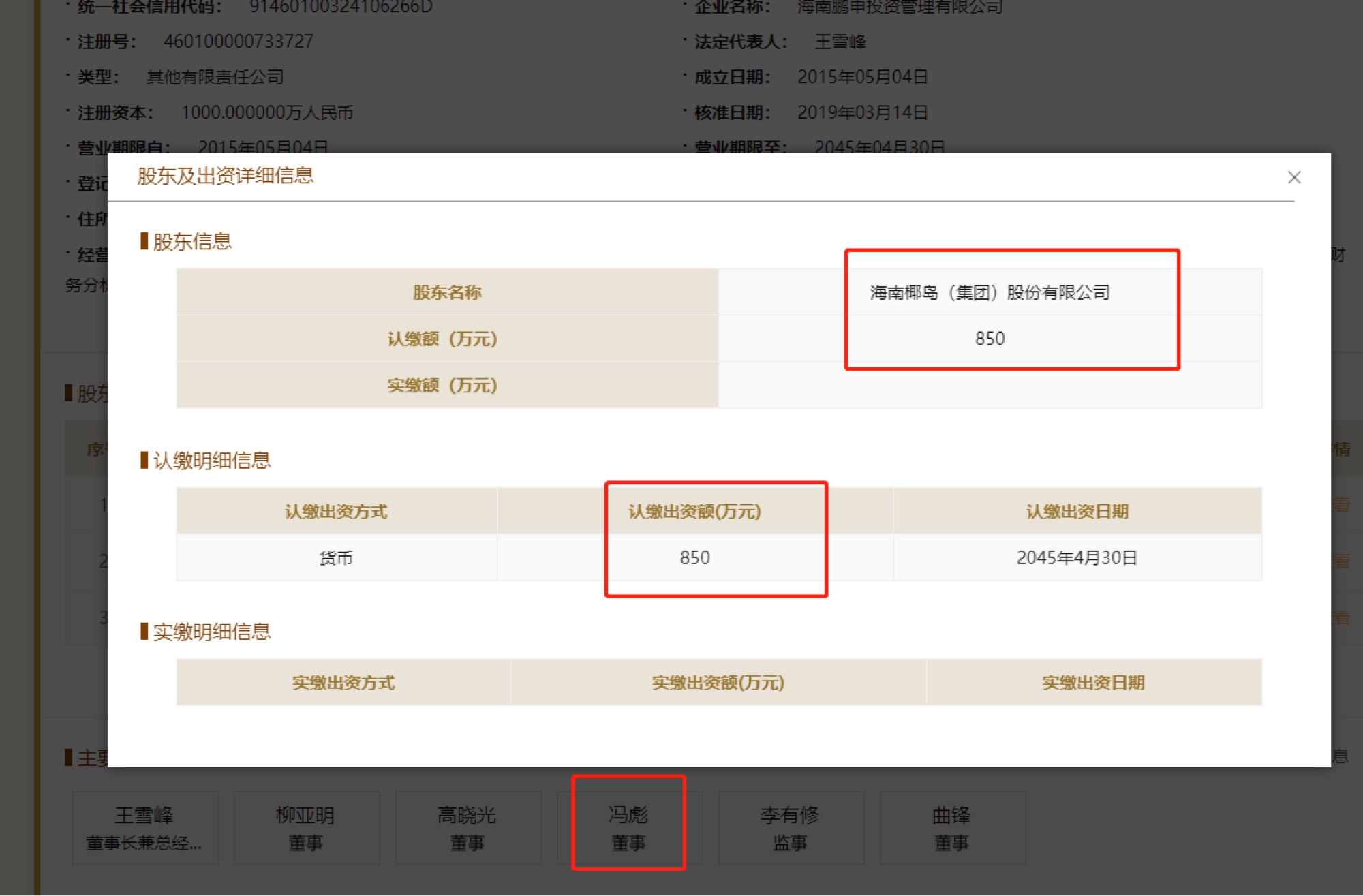Close the 股东及出资详细信息 dialog
Image resolution: width=1363 pixels, height=896 pixels.
click(1294, 177)
